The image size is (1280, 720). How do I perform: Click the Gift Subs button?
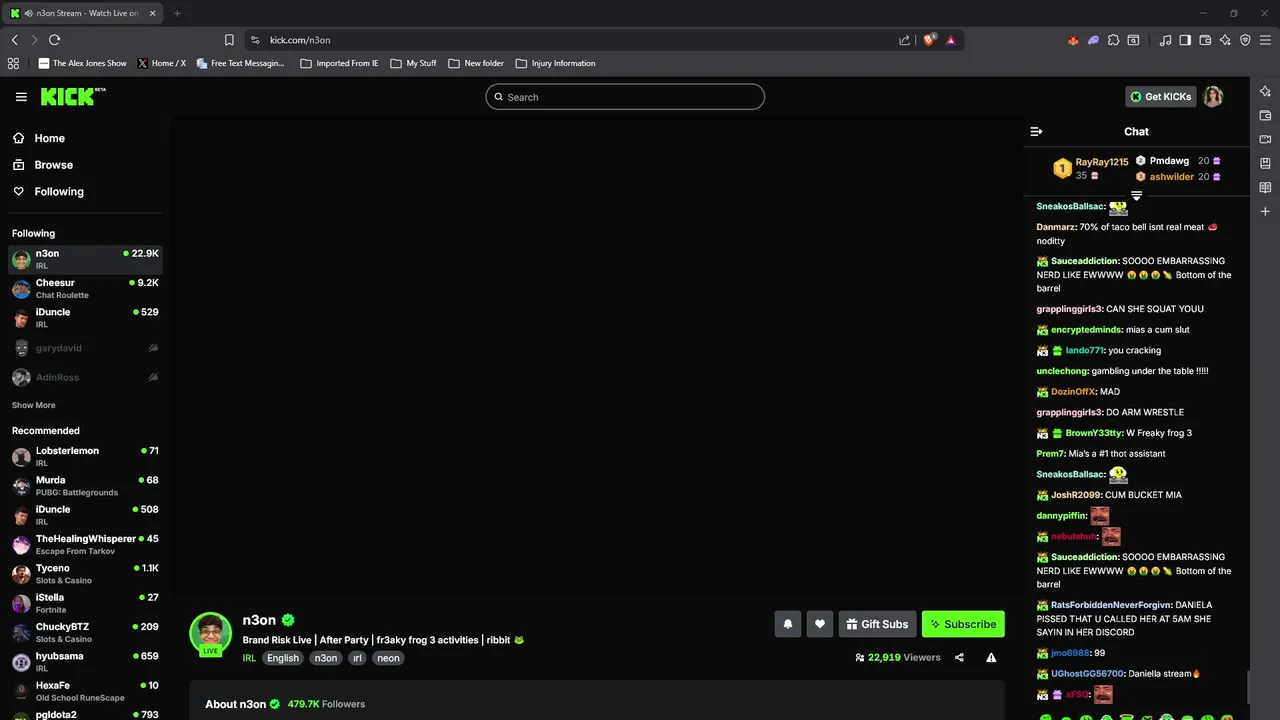click(877, 624)
